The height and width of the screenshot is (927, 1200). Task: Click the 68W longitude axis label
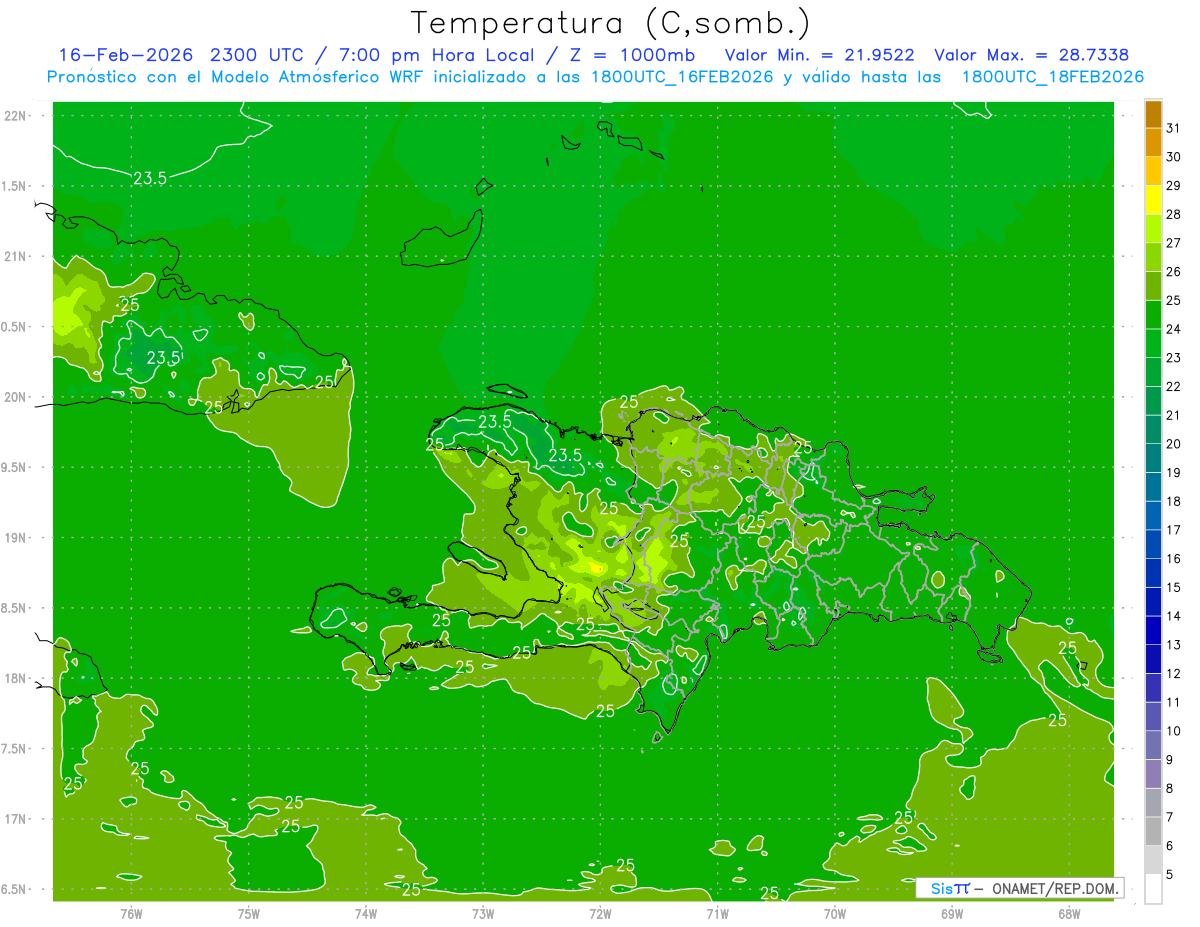(x=1068, y=914)
